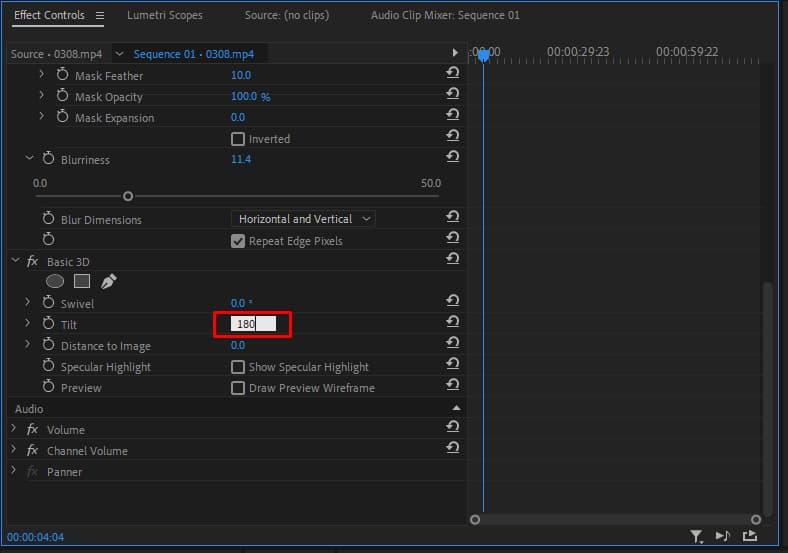Viewport: 788px width, 553px height.
Task: Switch to the Effect Controls tab
Action: point(49,16)
